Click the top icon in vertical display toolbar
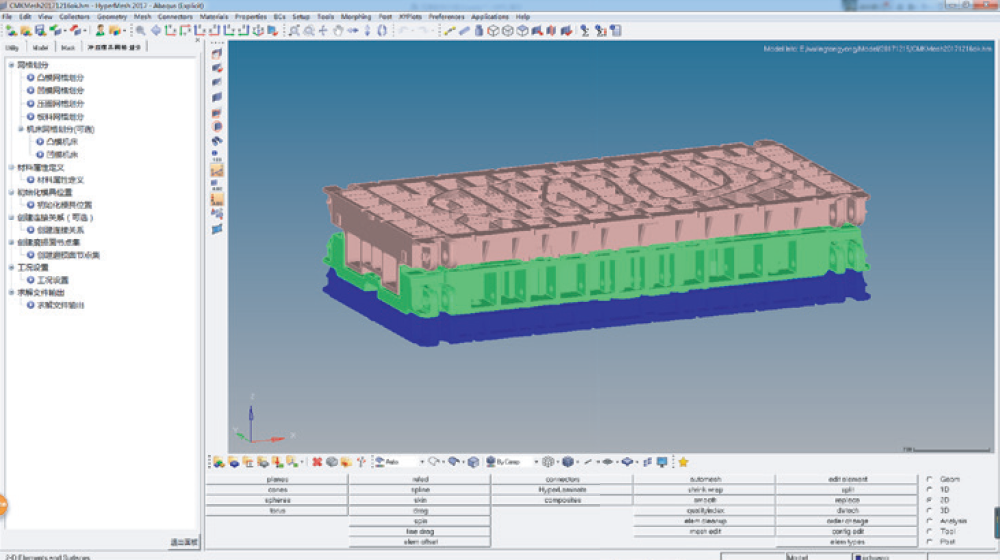This screenshot has width=1000, height=560. tap(217, 53)
